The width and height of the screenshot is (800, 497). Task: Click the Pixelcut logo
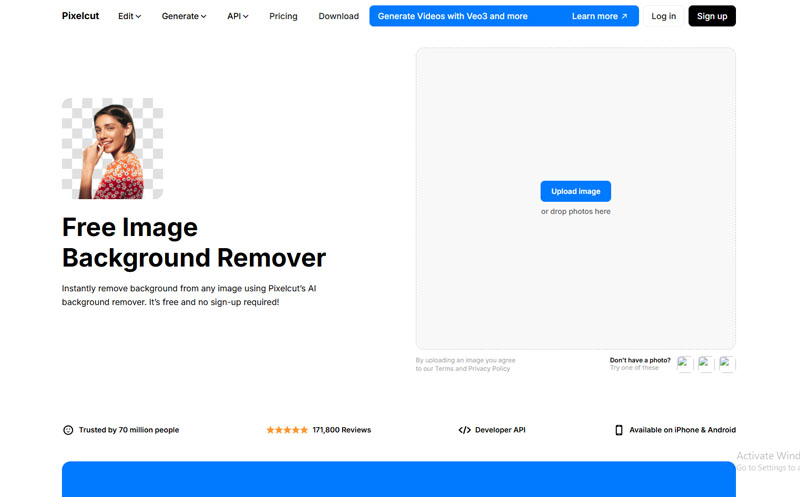pos(80,16)
